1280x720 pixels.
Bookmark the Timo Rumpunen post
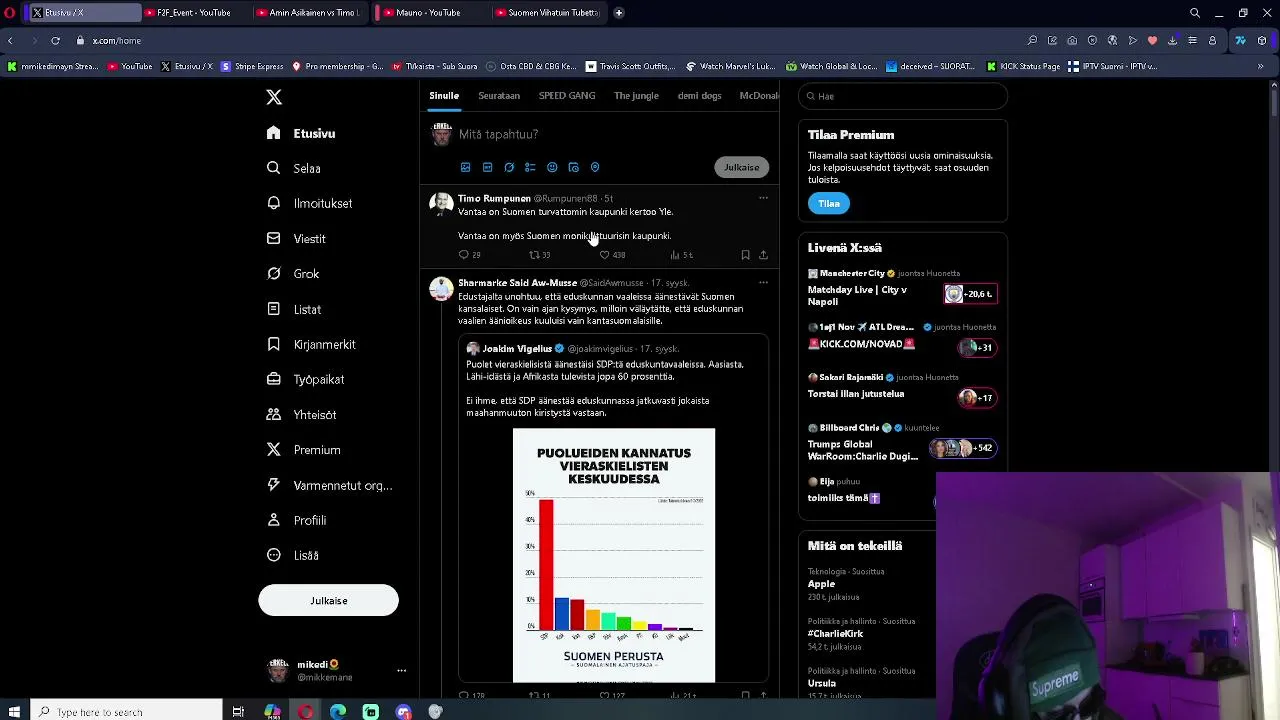tap(745, 255)
